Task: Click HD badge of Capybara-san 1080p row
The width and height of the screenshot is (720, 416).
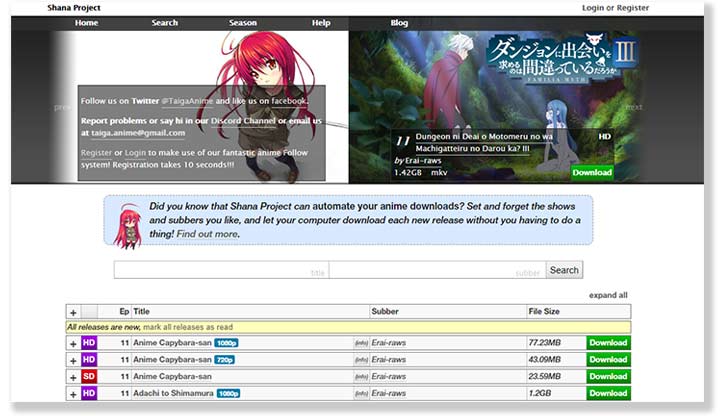Action: click(x=89, y=343)
